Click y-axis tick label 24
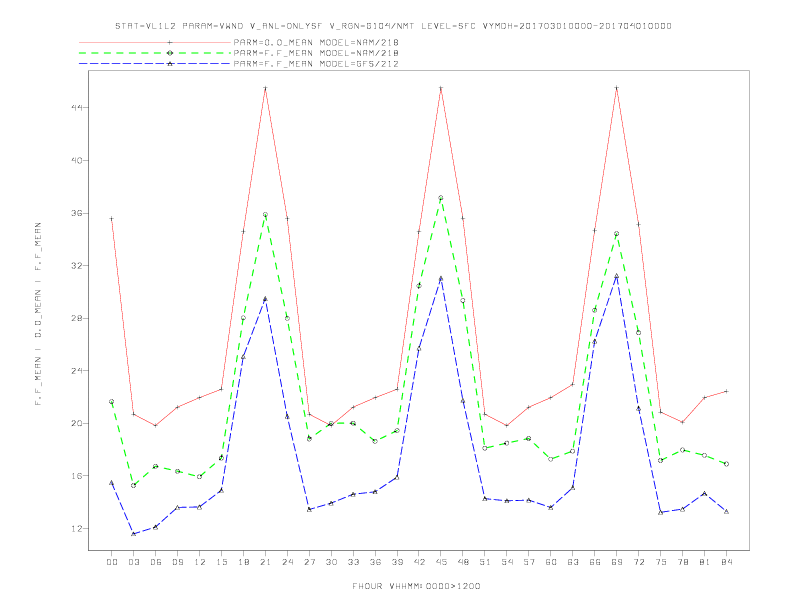The height and width of the screenshot is (612, 792). (77, 371)
